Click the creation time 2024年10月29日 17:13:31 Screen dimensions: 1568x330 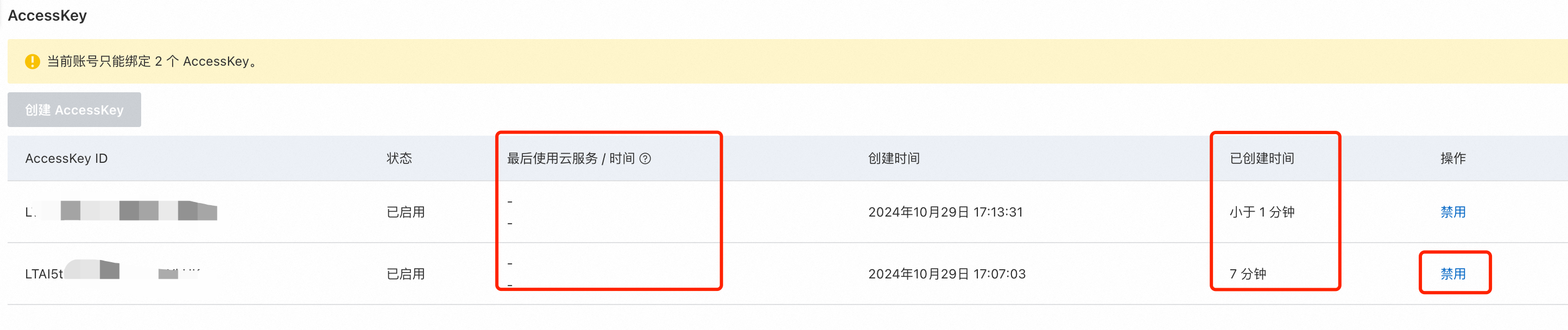[945, 212]
